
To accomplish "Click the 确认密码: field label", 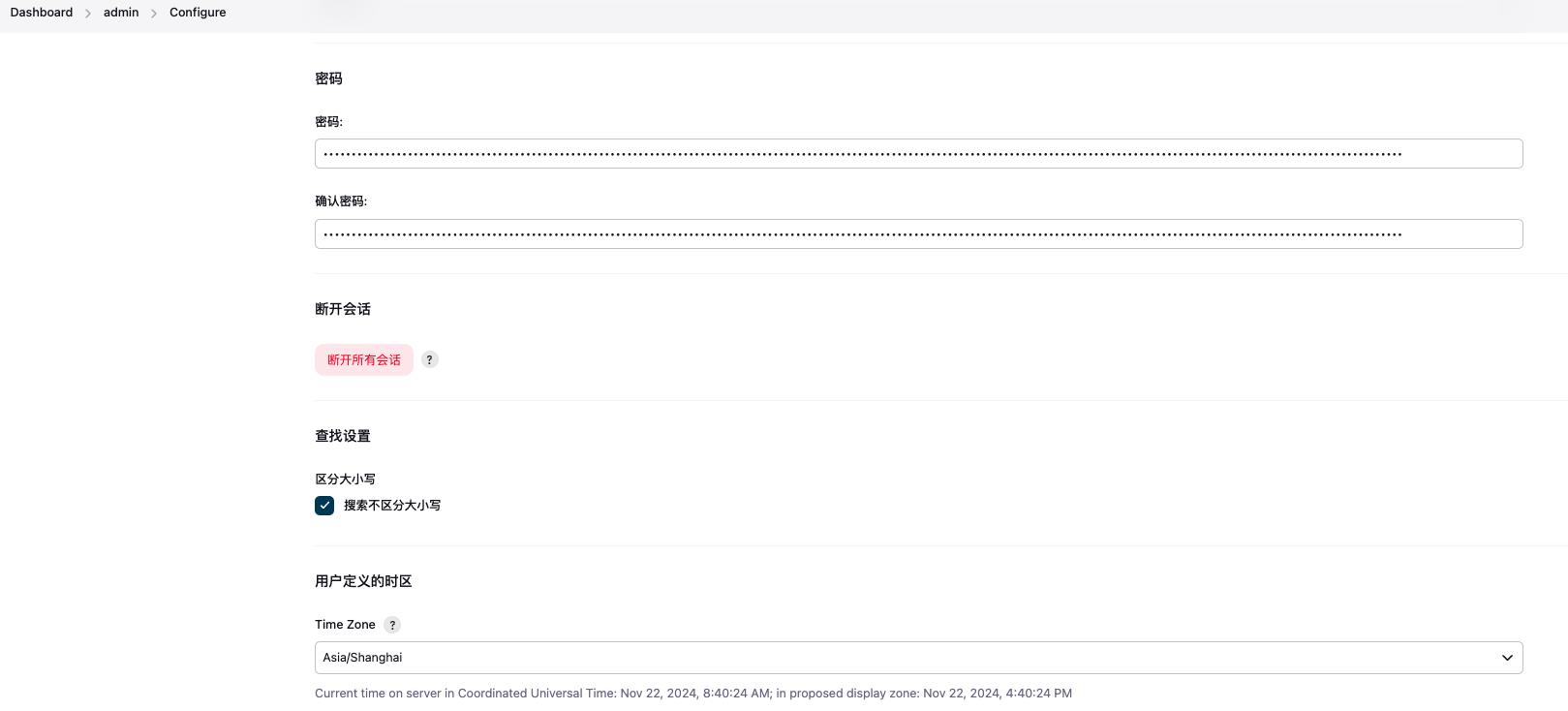I will click(341, 201).
